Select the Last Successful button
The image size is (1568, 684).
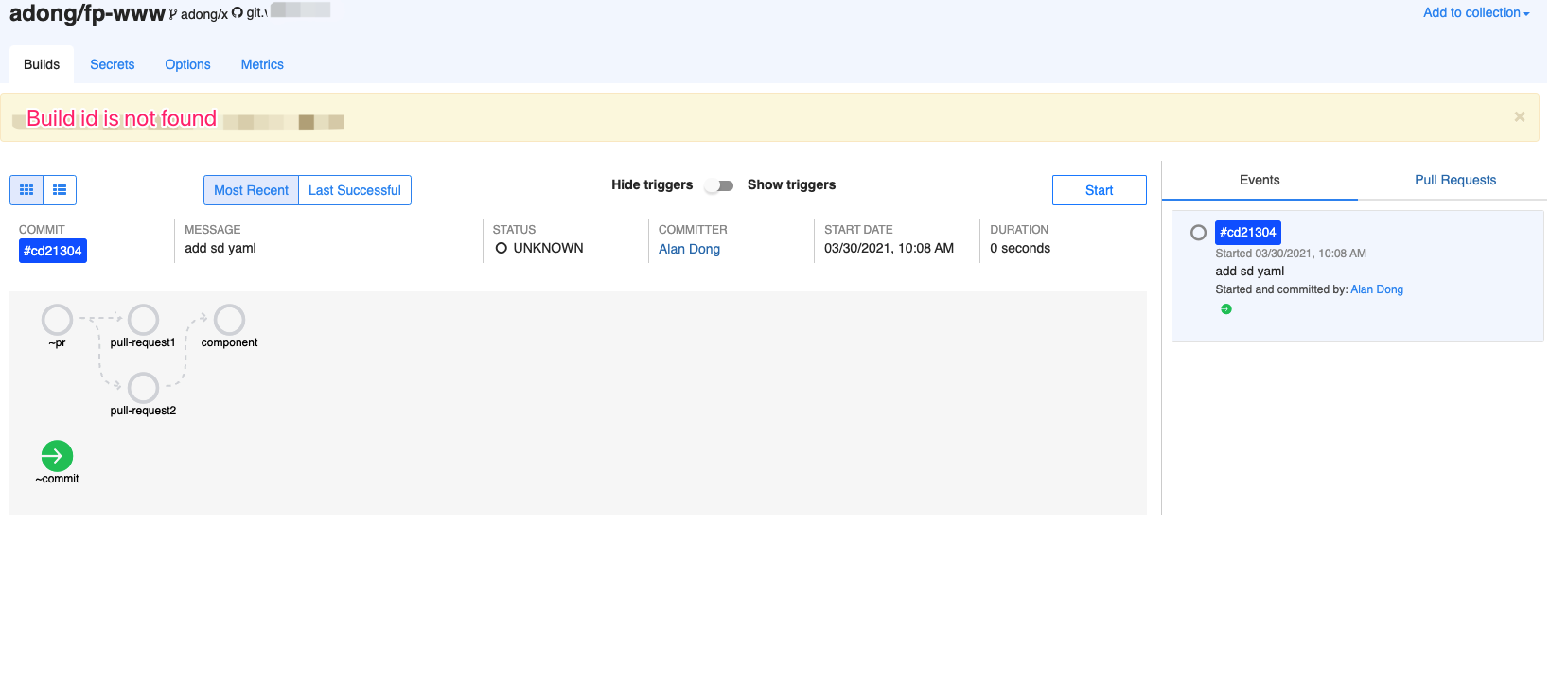pos(355,190)
